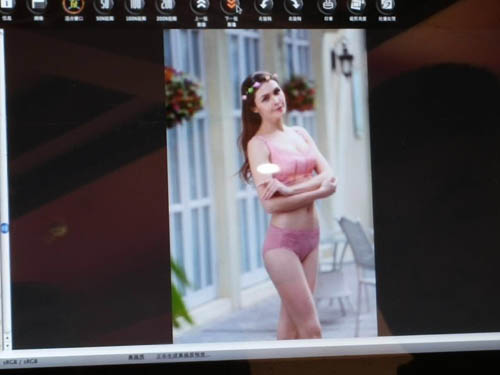
Task: Click the high quality label in status bar
Action: pos(136,357)
